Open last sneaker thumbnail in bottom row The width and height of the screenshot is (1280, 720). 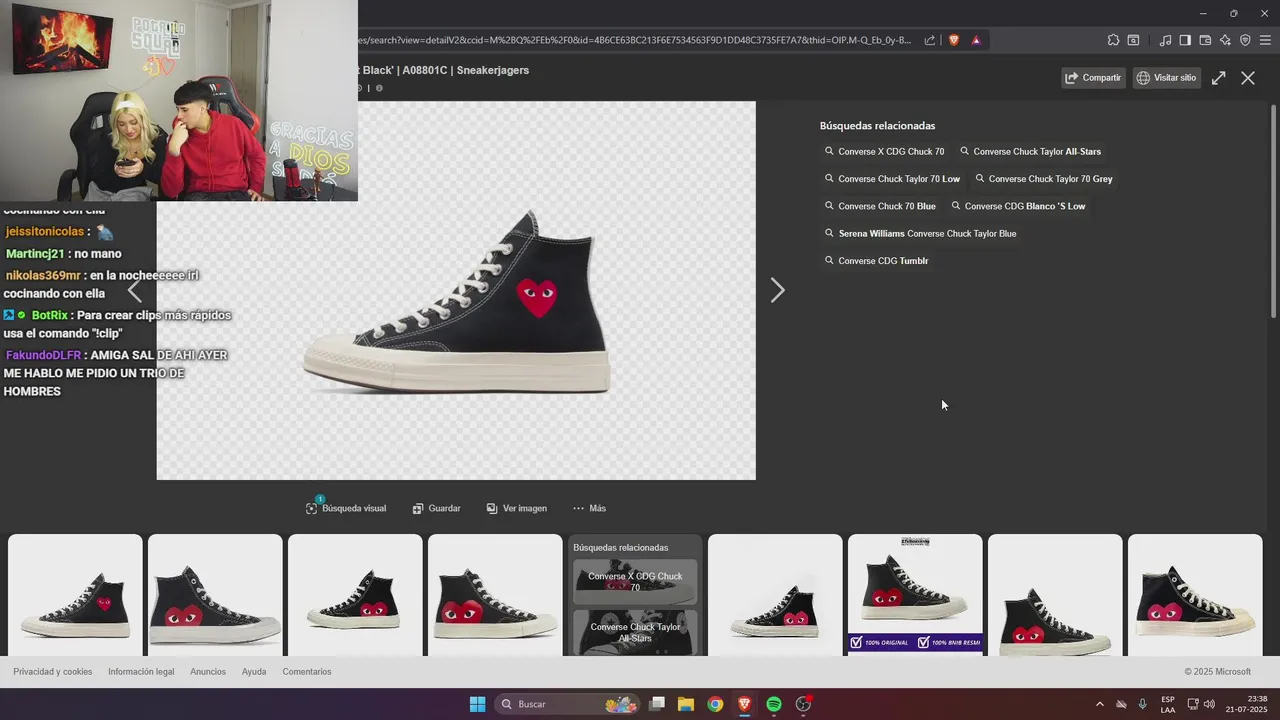click(1195, 595)
